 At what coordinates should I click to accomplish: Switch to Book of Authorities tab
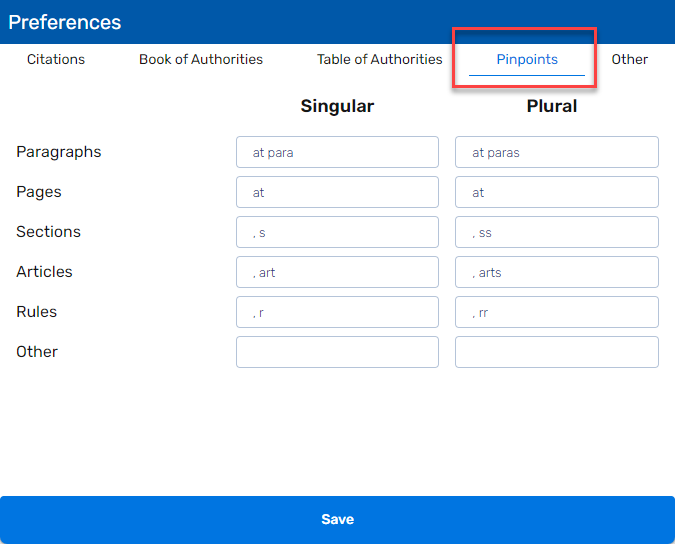[201, 59]
